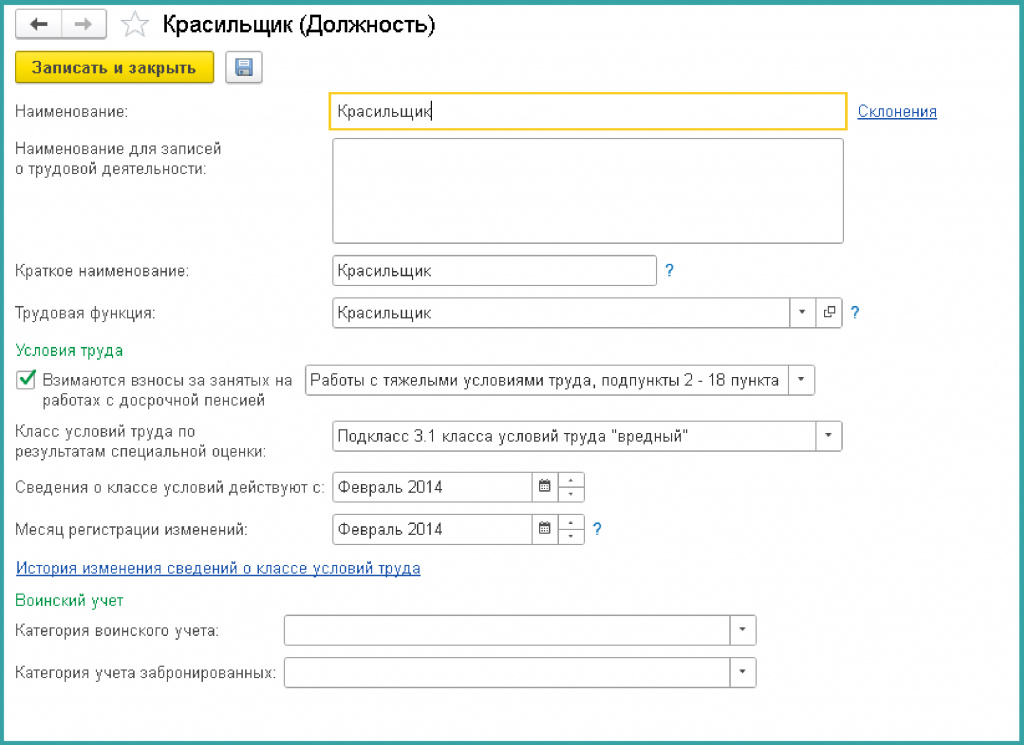This screenshot has width=1024, height=745.
Task: Open the Категория воинского учета dropdown
Action: coord(743,630)
